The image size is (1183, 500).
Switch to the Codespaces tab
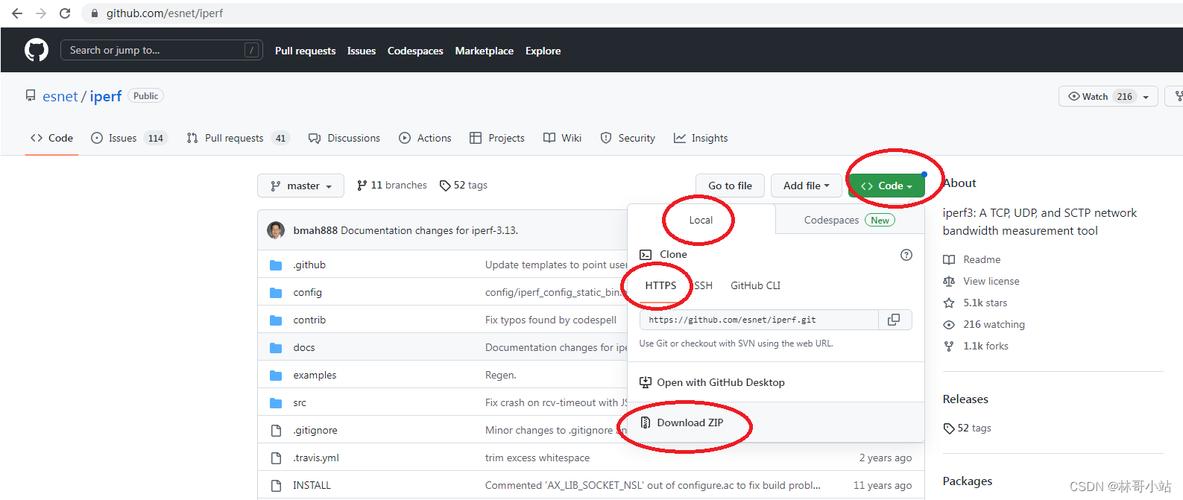click(850, 220)
